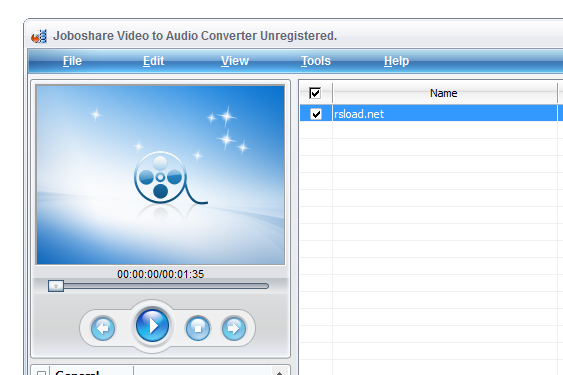The height and width of the screenshot is (375, 563).
Task: Open the Help menu
Action: (x=396, y=61)
